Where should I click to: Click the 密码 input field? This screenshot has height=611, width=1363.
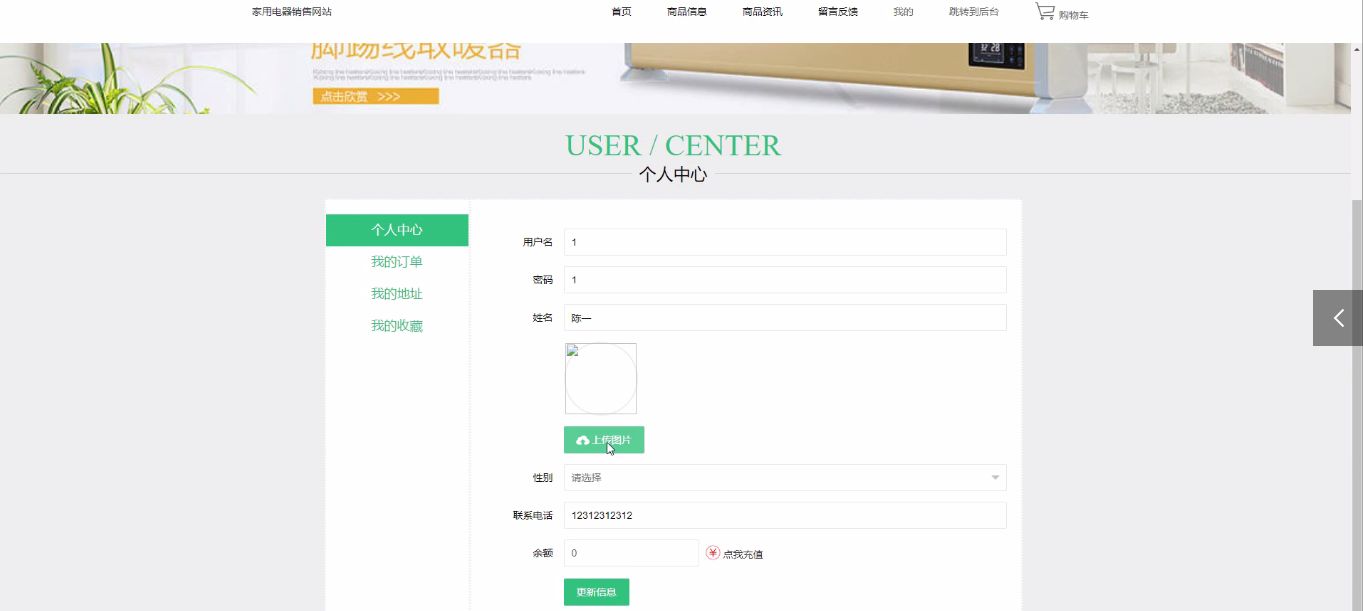point(785,280)
